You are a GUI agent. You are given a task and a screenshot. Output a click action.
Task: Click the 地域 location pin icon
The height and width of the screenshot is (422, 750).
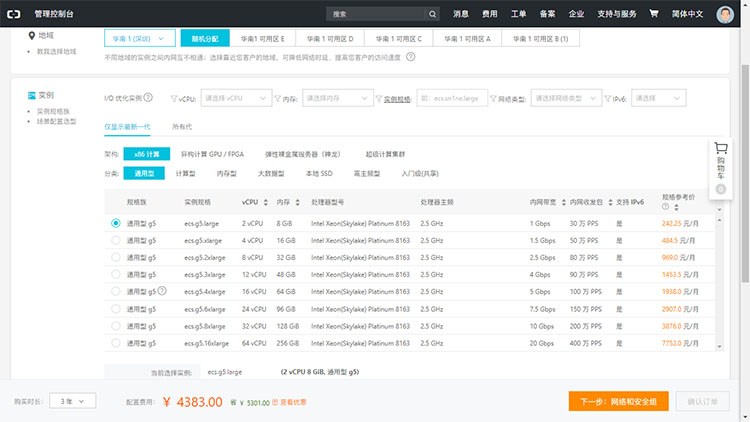(32, 35)
